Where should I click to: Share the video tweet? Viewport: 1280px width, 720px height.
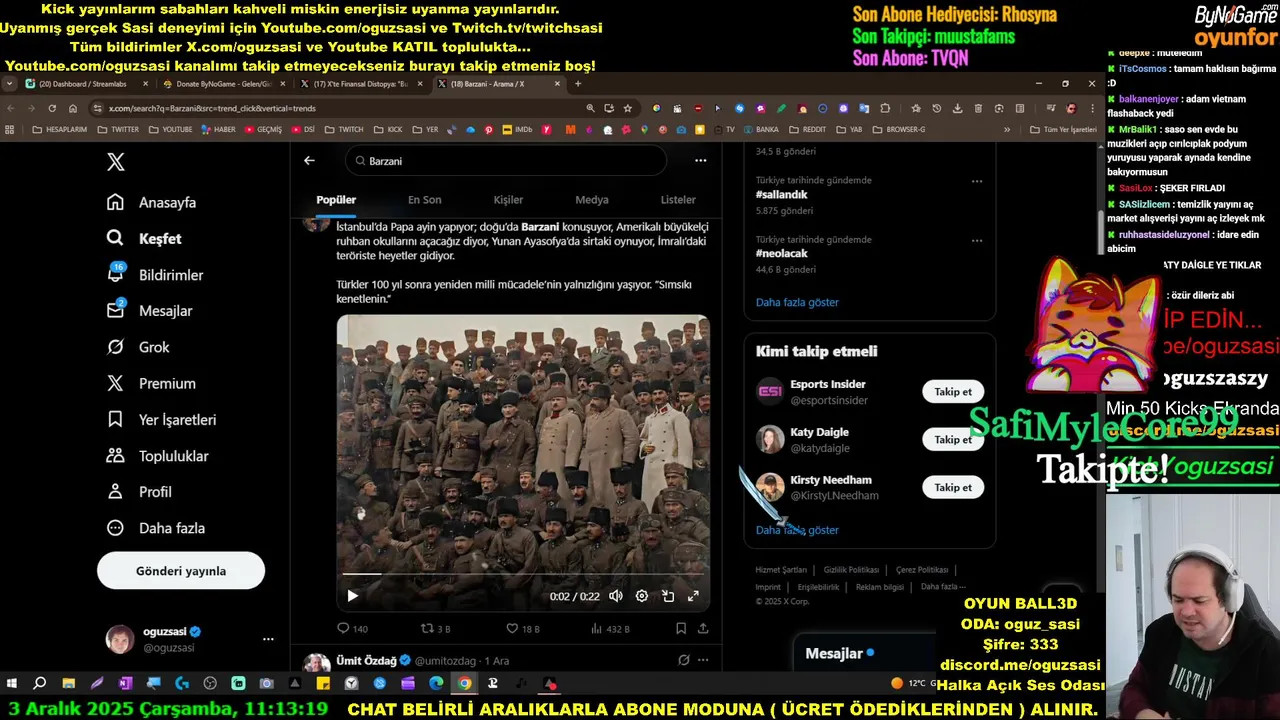pyautogui.click(x=703, y=629)
